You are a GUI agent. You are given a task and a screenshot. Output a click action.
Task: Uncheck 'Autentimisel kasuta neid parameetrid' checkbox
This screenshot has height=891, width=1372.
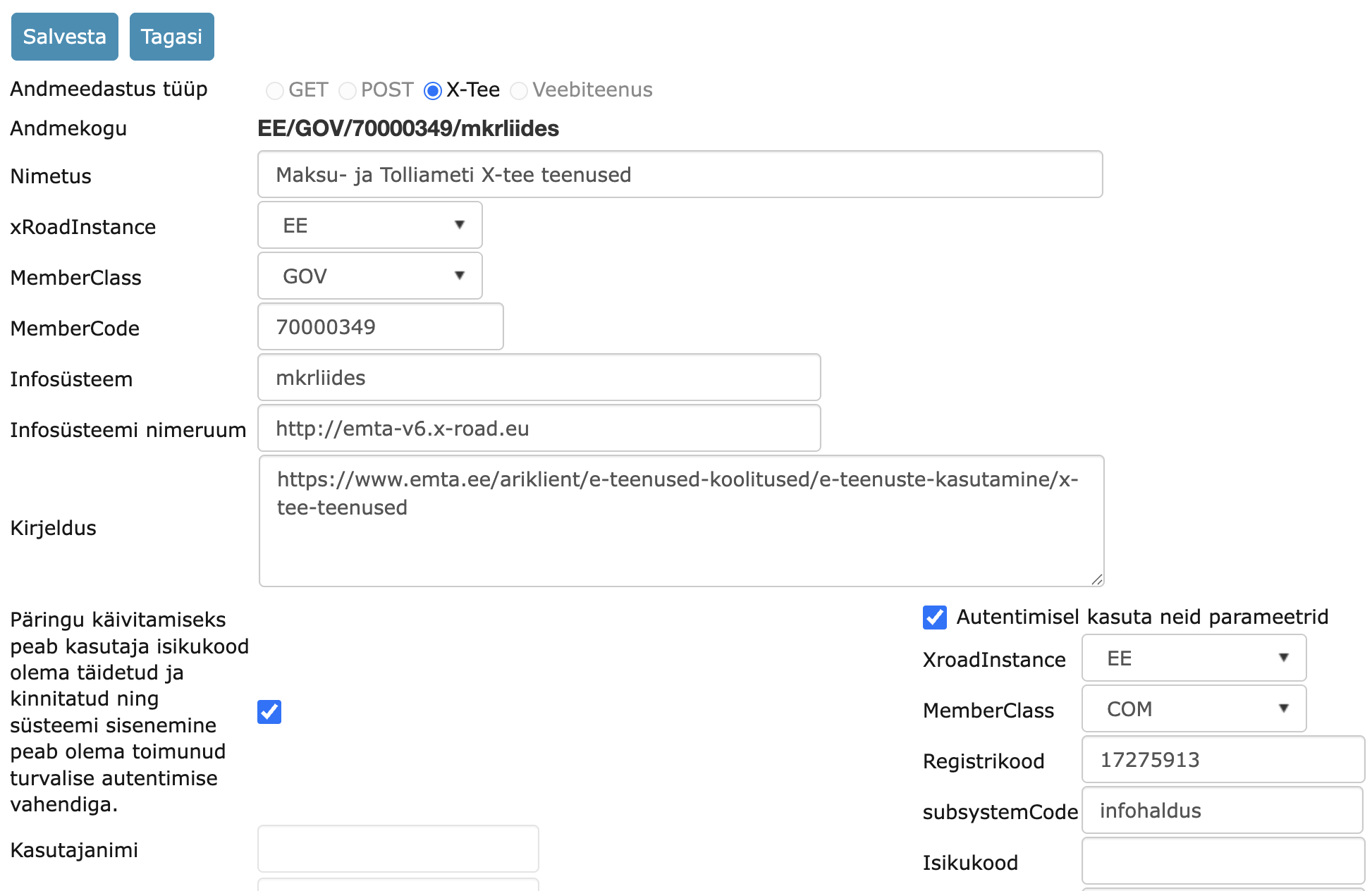(x=935, y=617)
